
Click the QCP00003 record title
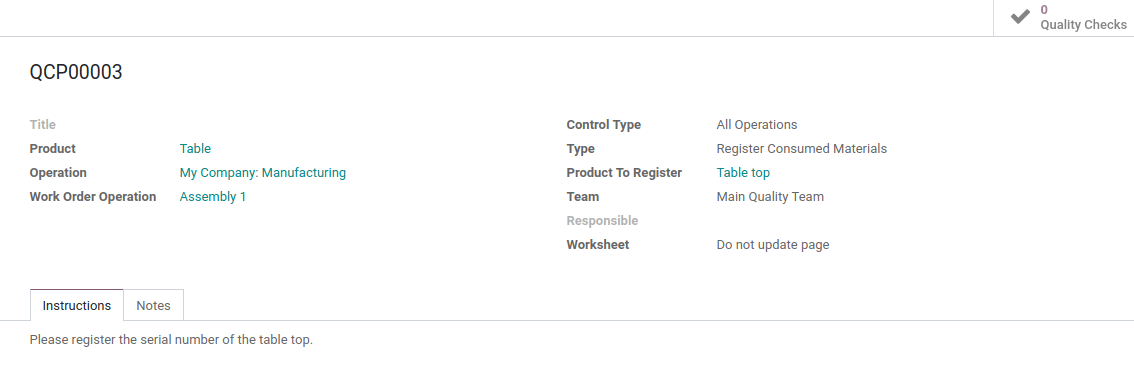76,72
